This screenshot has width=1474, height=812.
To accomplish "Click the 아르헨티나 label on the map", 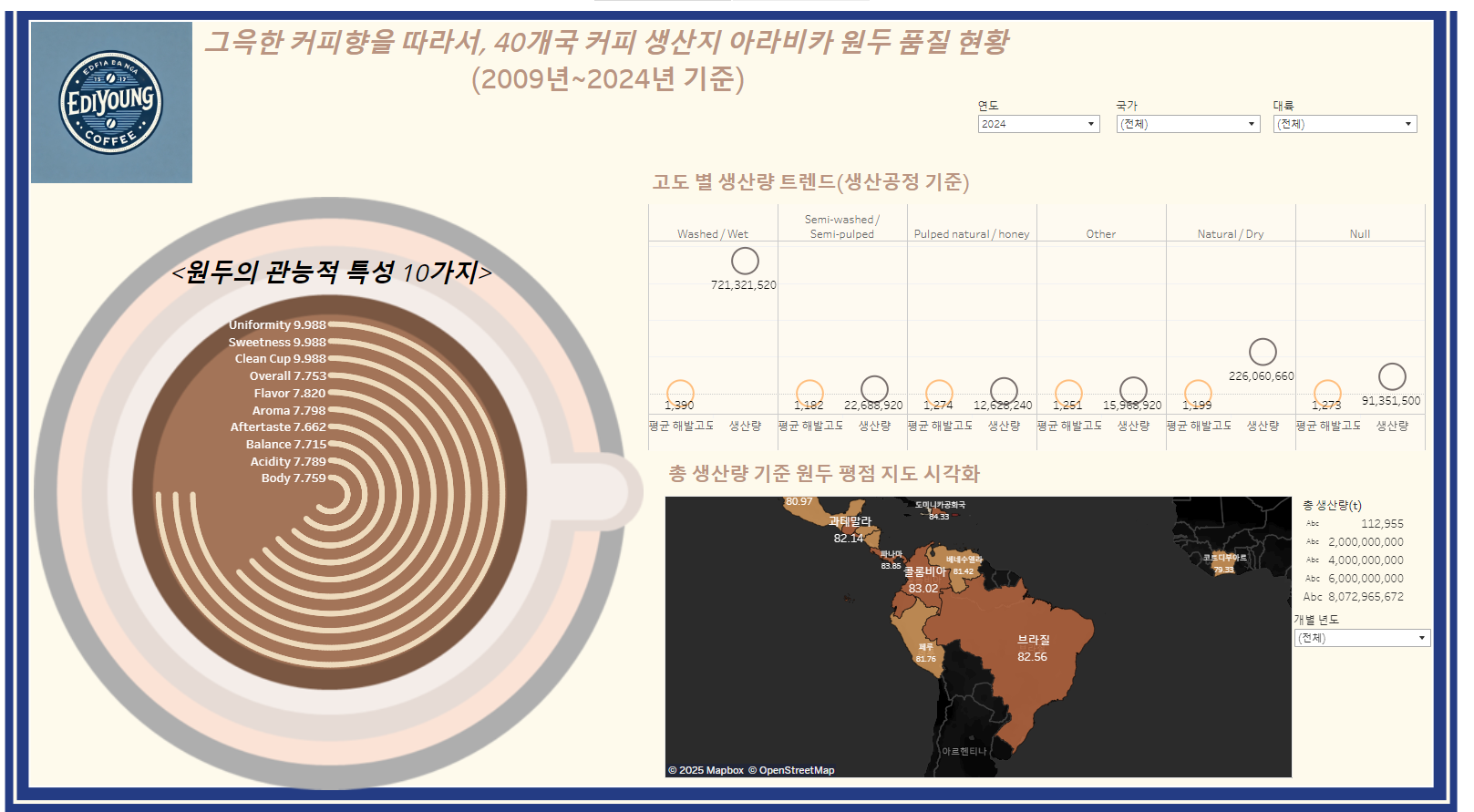I will [x=964, y=751].
